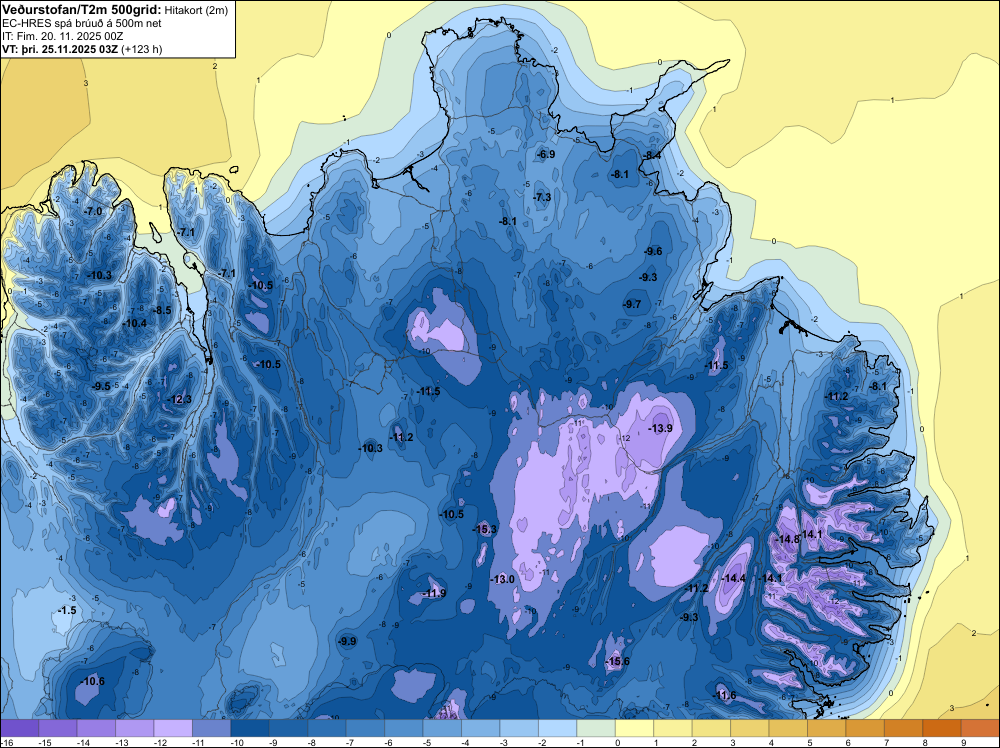Click the -9.9 temperature label
Image resolution: width=1000 pixels, height=748 pixels.
click(348, 641)
